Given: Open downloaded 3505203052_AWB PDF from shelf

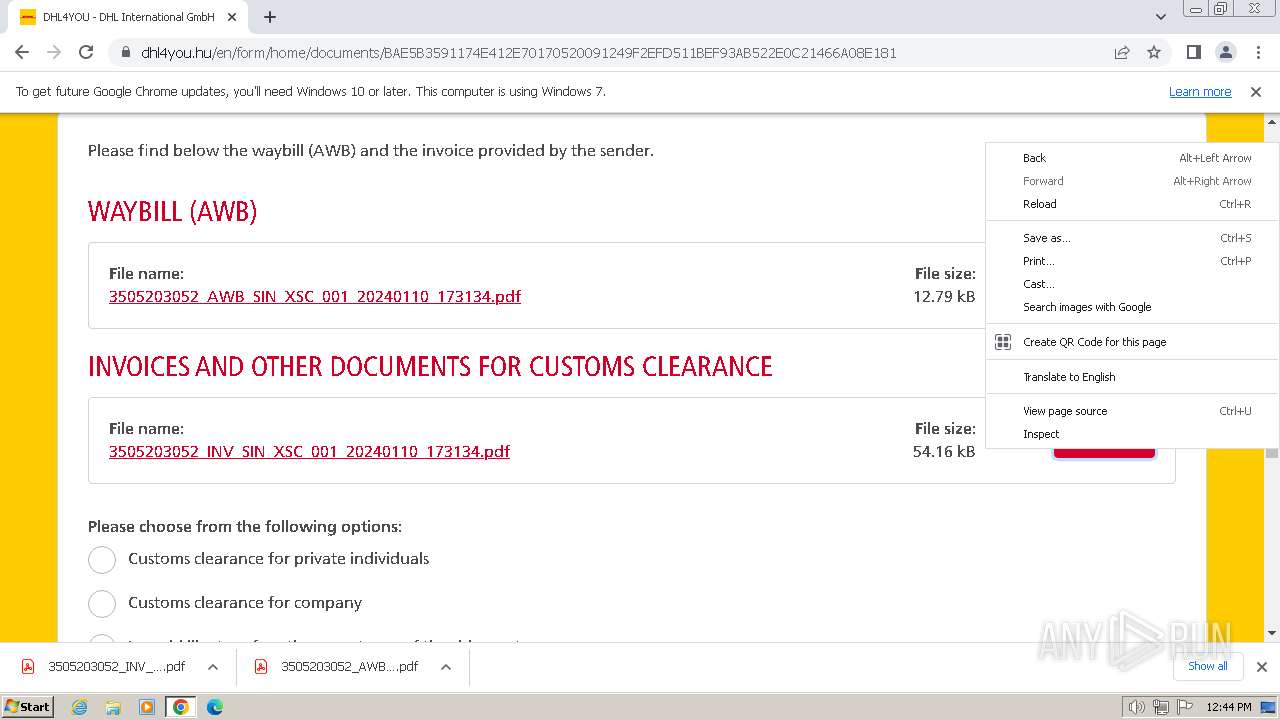Looking at the screenshot, I should [x=349, y=666].
